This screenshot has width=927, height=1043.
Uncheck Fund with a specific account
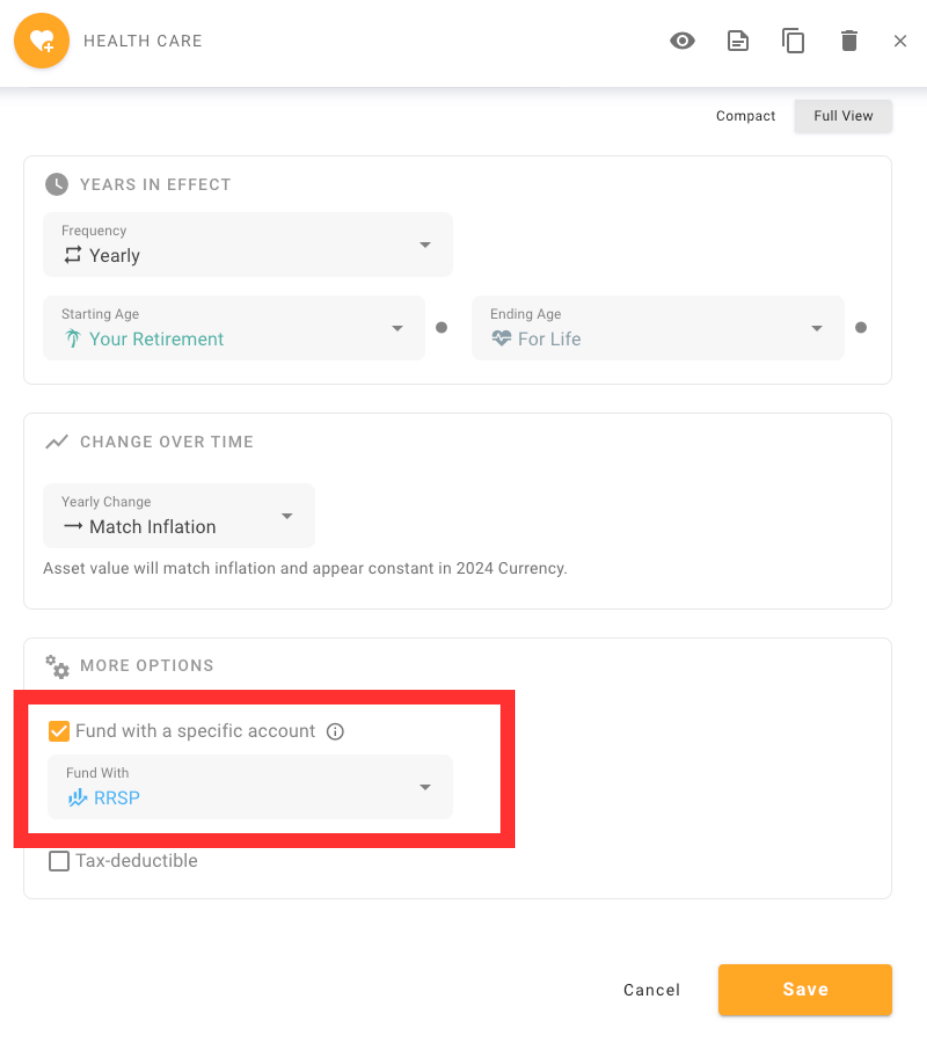click(59, 731)
